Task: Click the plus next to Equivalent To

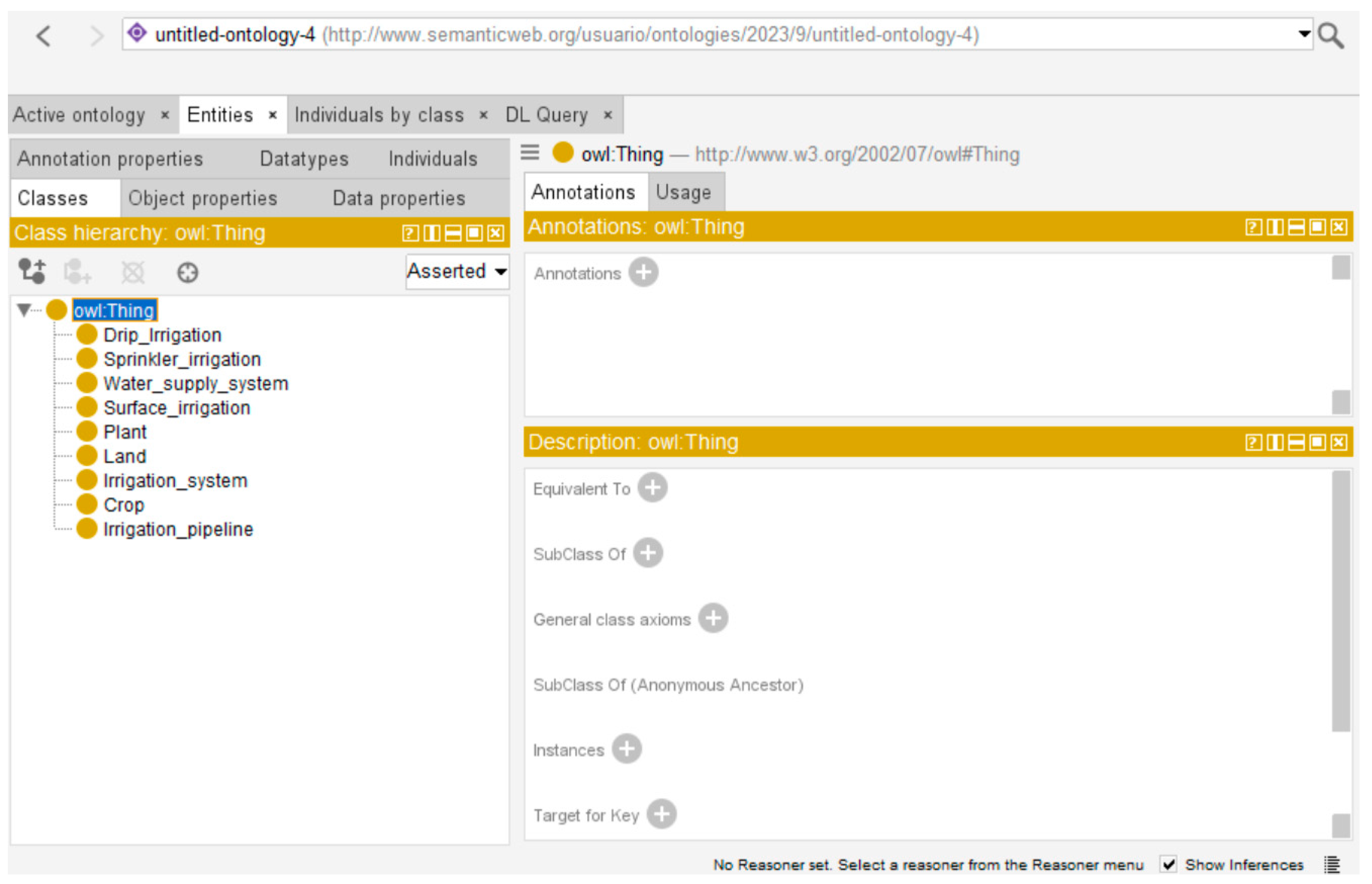Action: pos(652,488)
